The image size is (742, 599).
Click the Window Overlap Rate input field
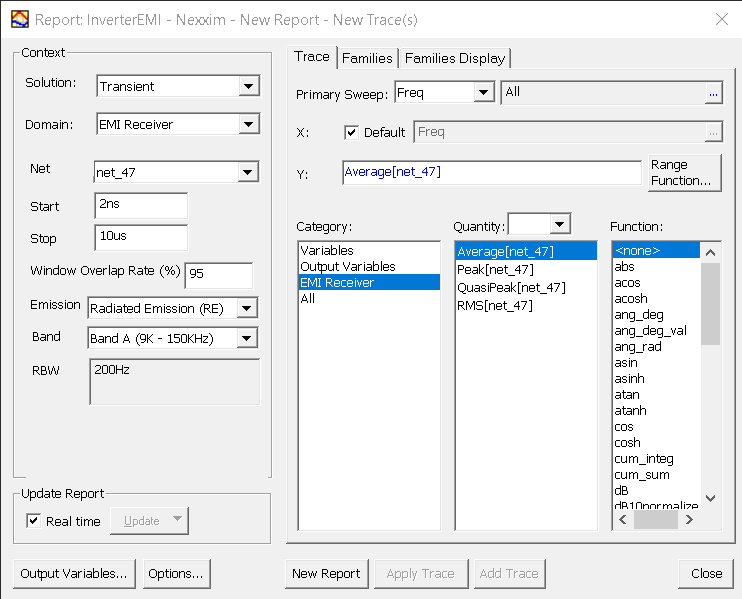coord(218,275)
